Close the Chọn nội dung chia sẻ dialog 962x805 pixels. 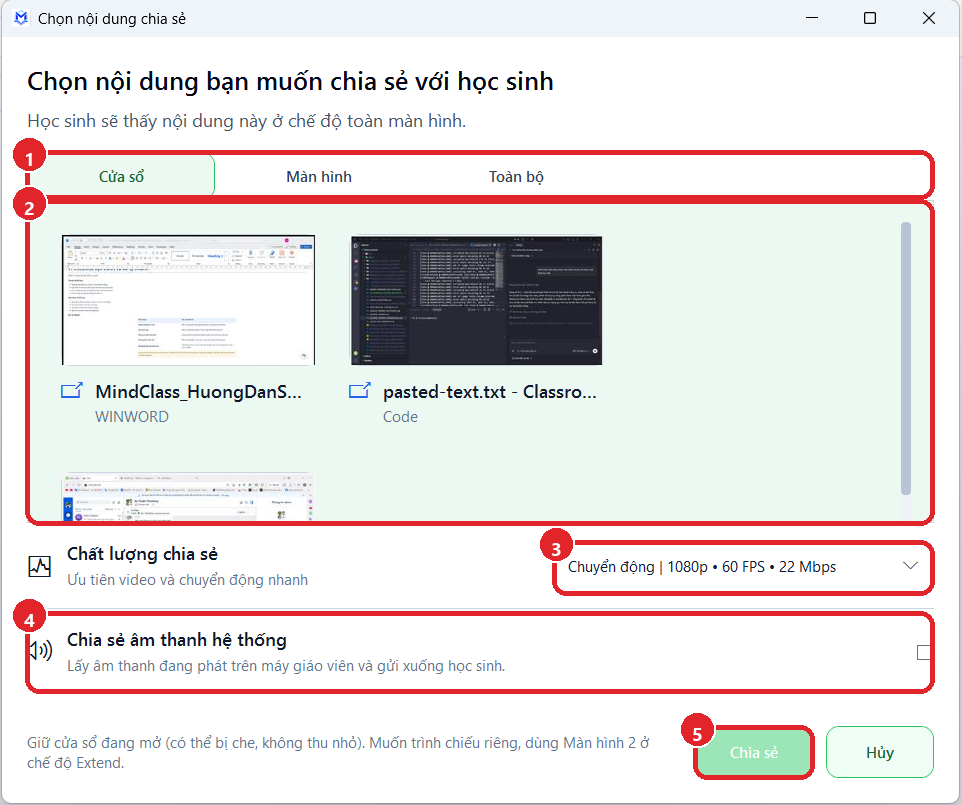pyautogui.click(x=928, y=18)
